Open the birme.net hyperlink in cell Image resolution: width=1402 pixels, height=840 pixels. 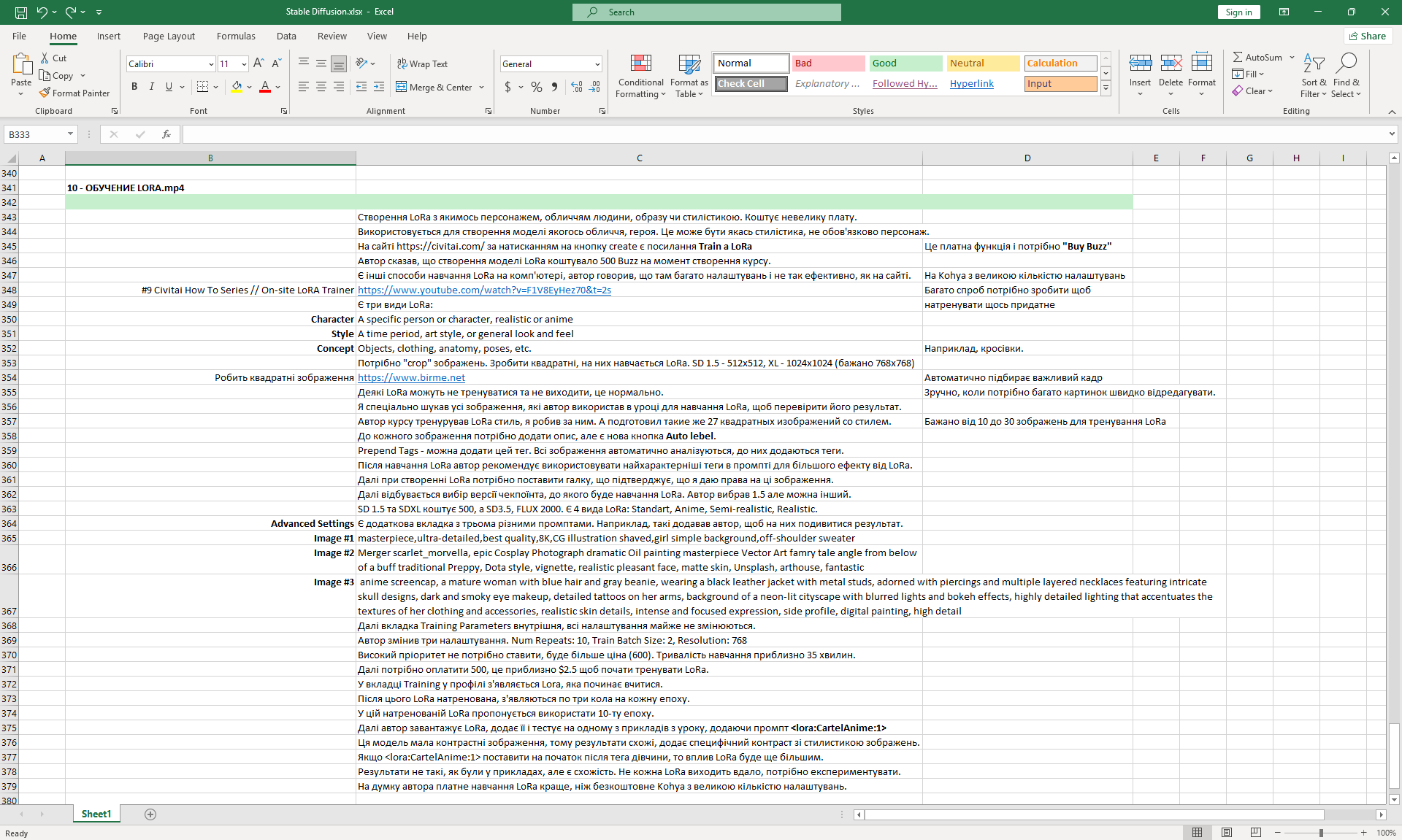click(x=411, y=377)
